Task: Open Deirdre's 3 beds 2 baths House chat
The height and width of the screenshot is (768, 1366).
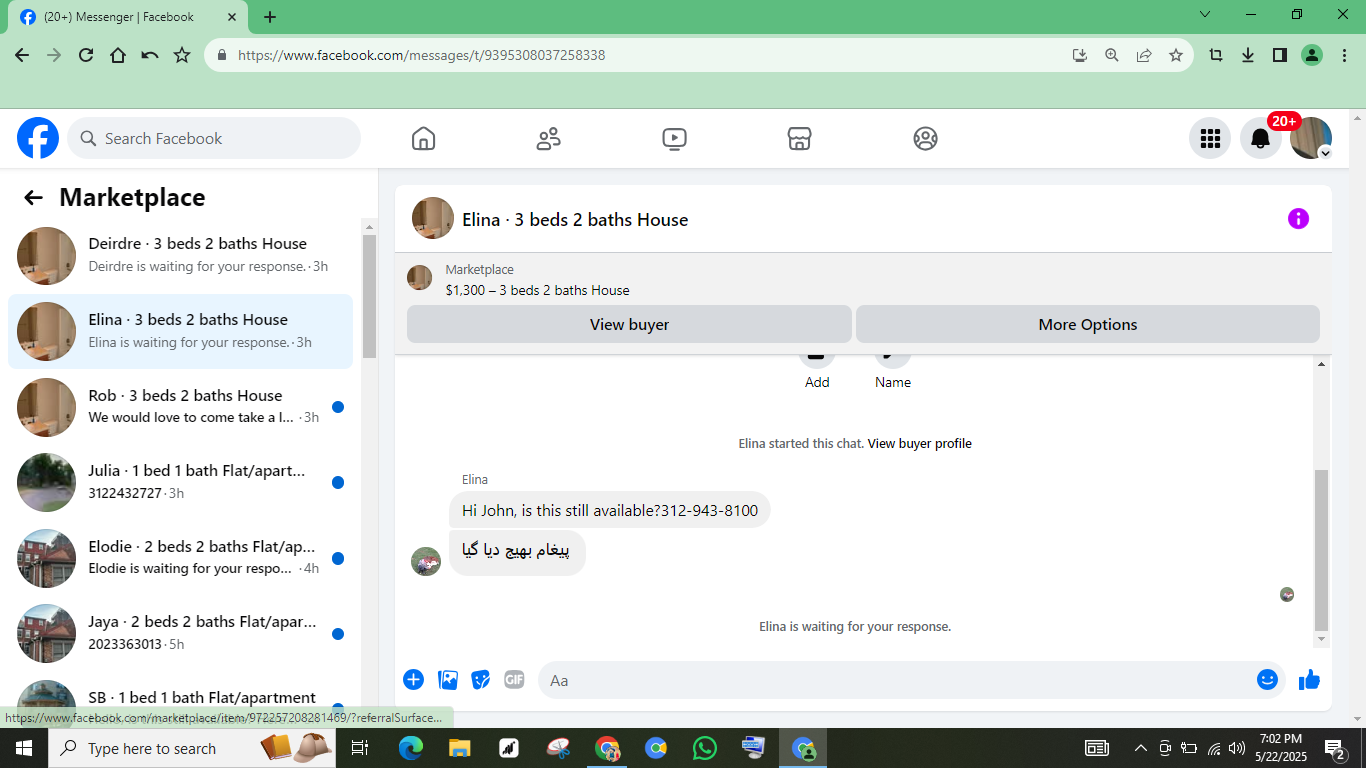Action: coord(180,255)
